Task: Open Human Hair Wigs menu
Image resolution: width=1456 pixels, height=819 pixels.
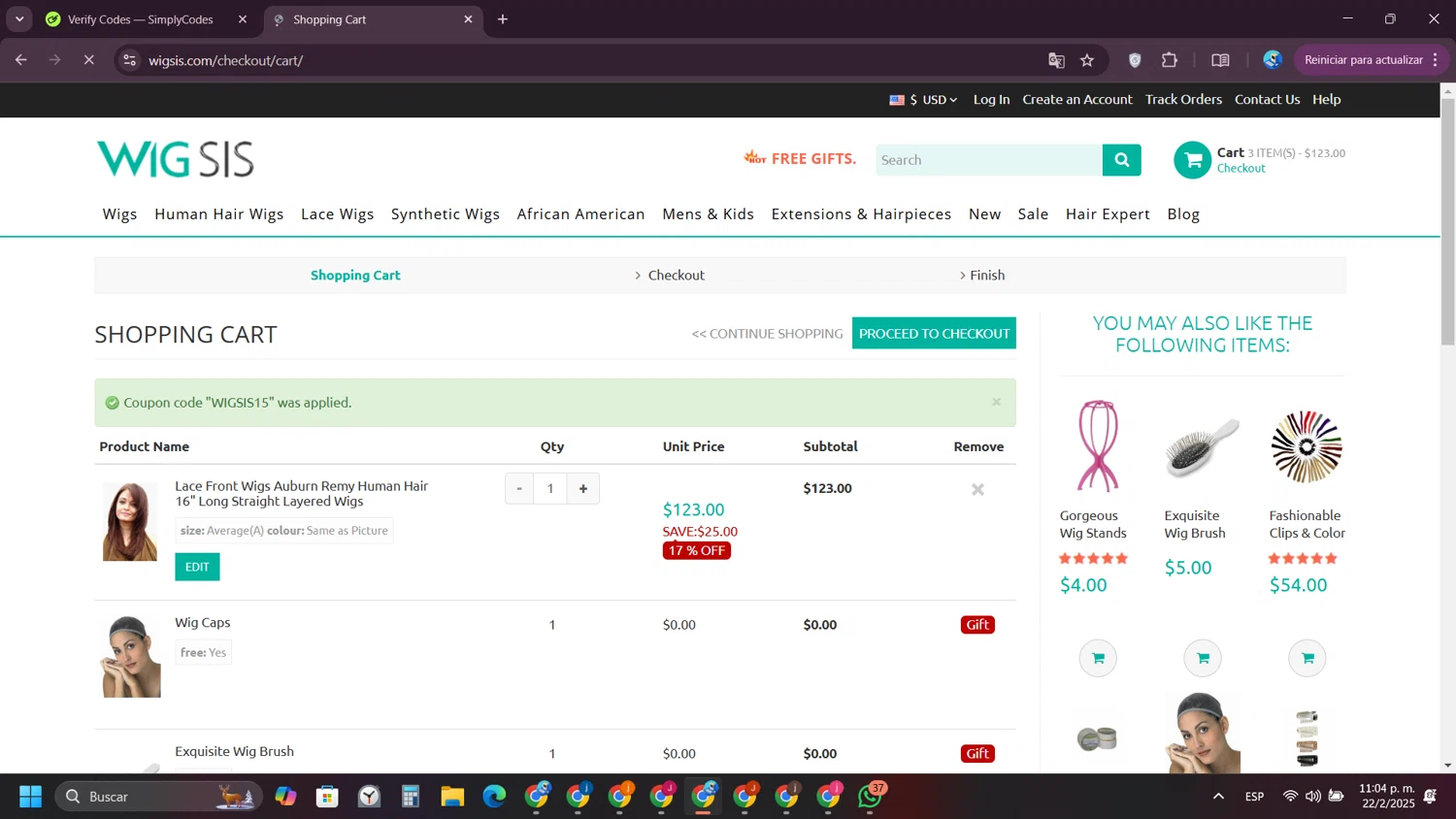Action: [219, 214]
